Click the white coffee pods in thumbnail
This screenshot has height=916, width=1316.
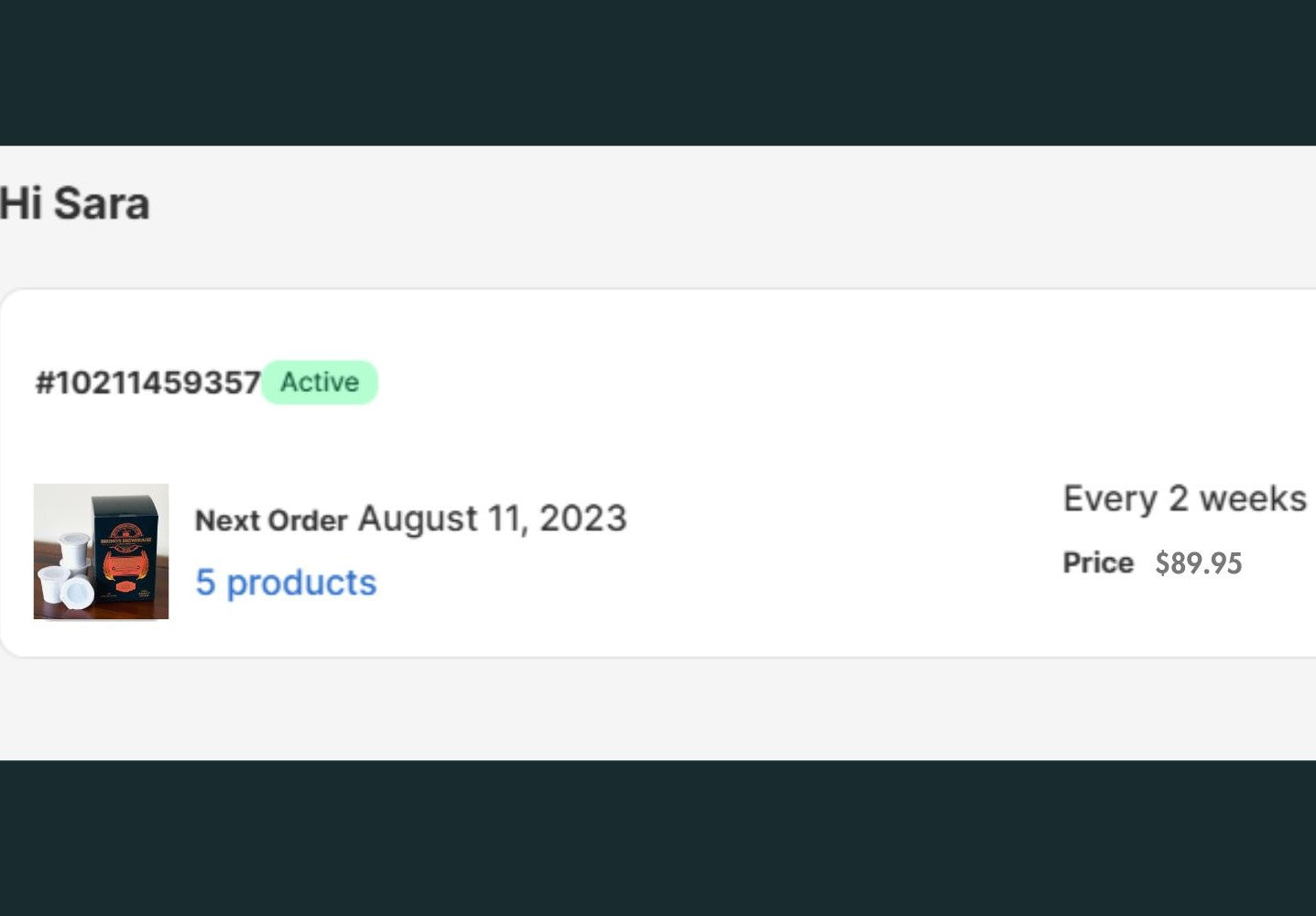point(66,570)
